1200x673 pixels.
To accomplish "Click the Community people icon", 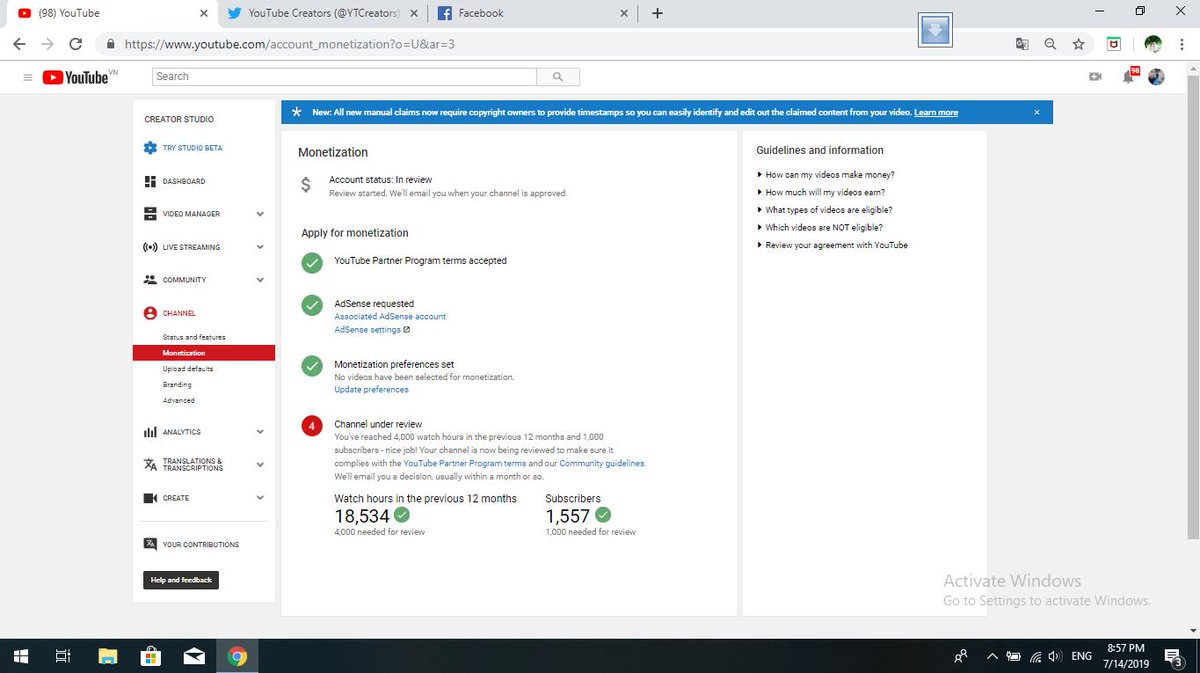I will pos(150,280).
